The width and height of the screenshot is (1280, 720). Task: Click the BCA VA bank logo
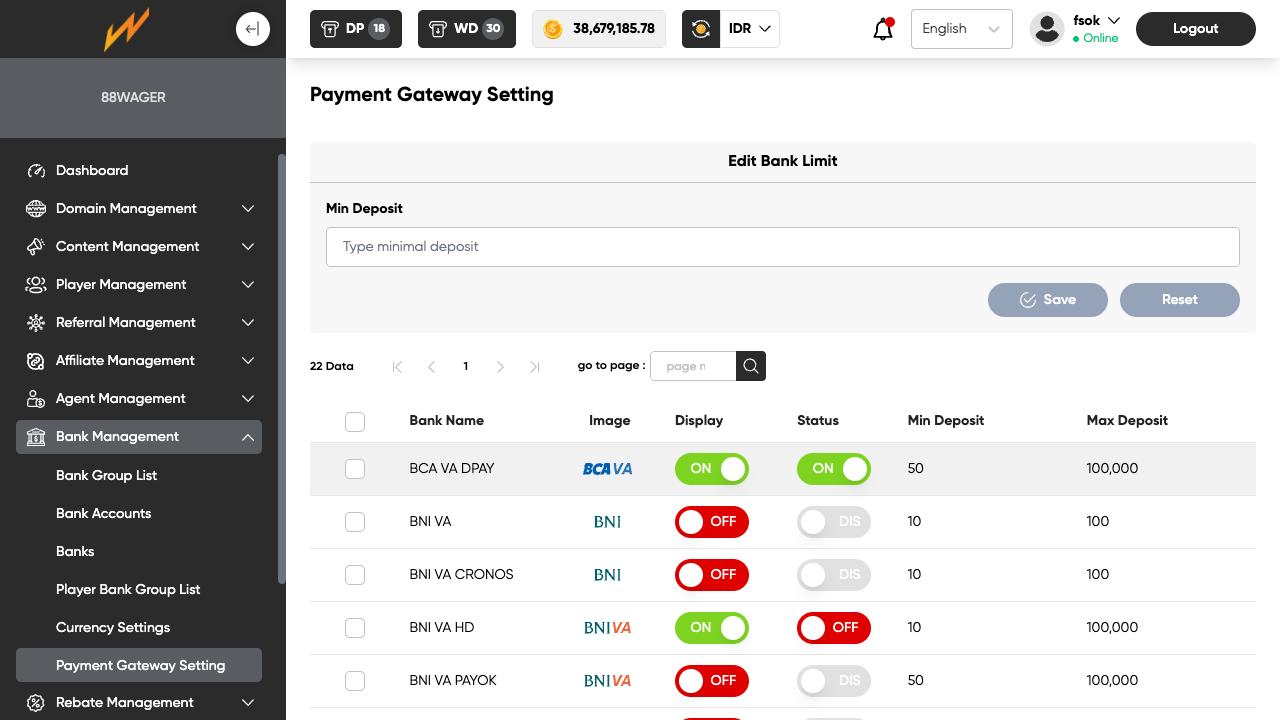coord(607,469)
